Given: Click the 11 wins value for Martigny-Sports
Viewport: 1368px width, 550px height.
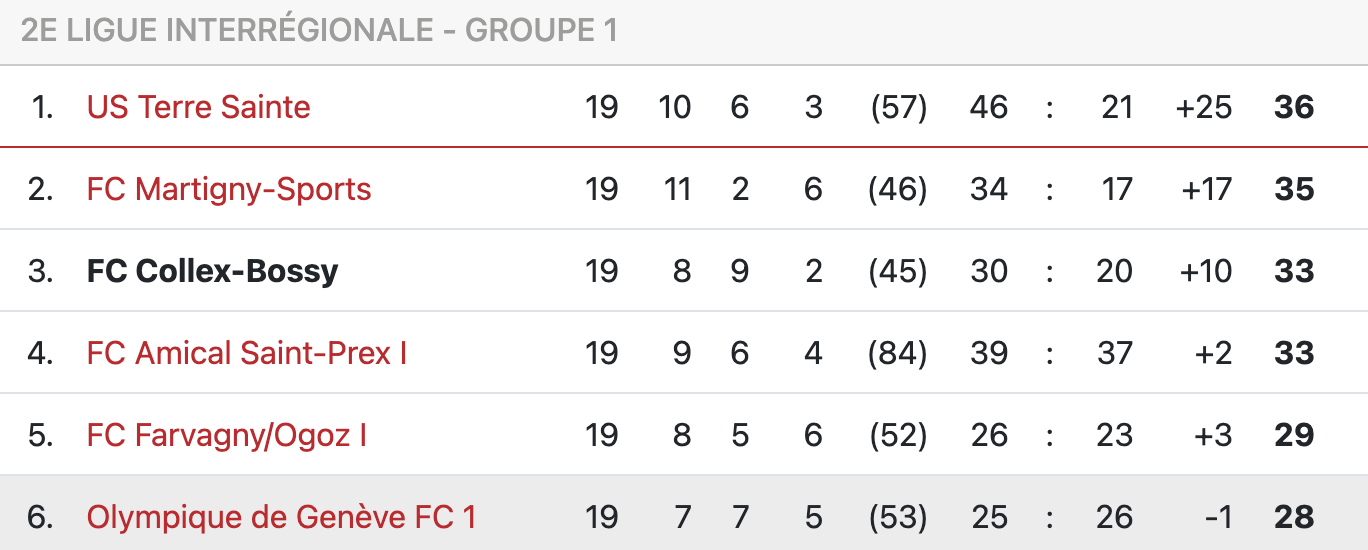Looking at the screenshot, I should 677,189.
